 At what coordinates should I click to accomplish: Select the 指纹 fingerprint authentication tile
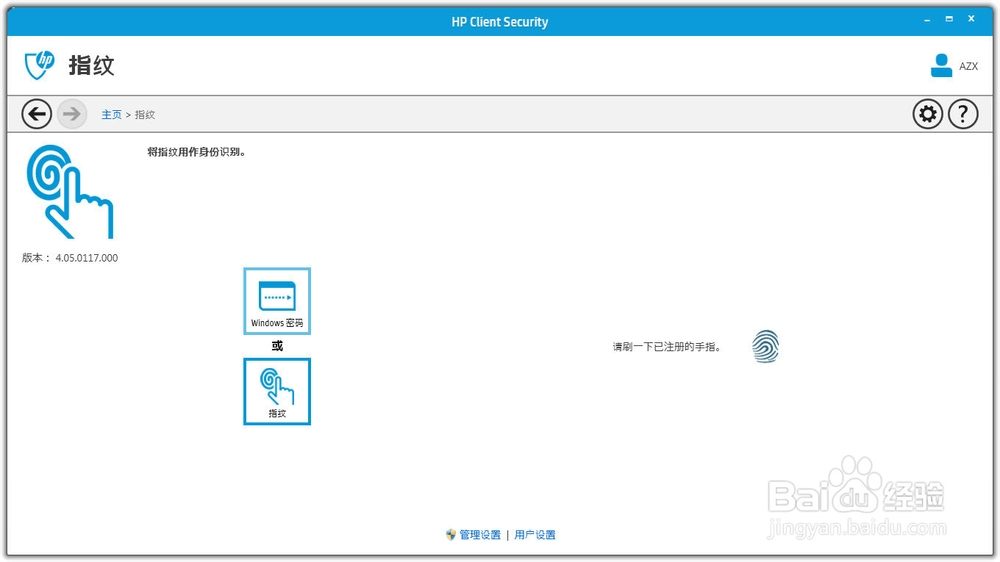coord(277,392)
